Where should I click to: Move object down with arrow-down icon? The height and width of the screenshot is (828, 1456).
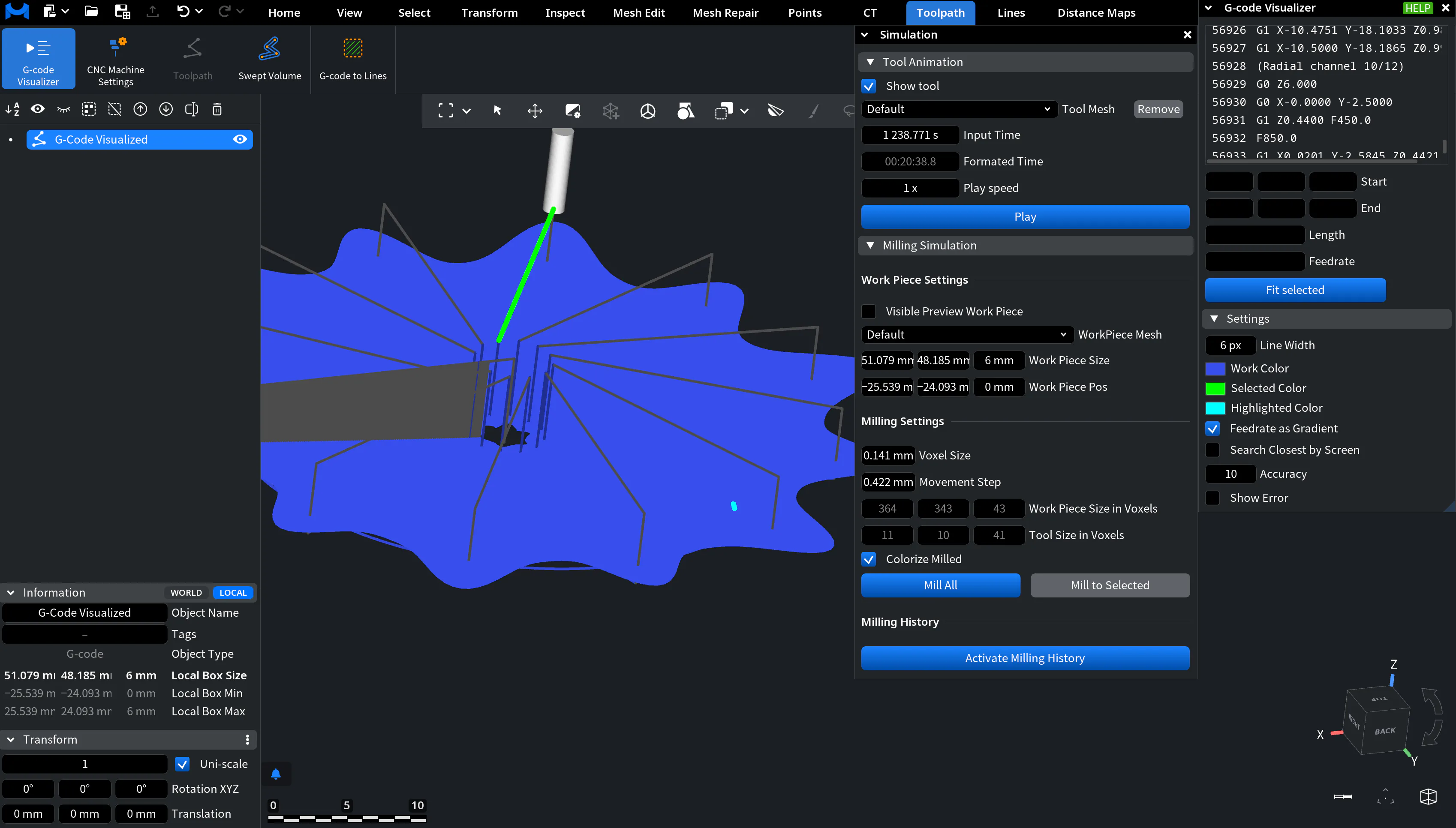[165, 109]
